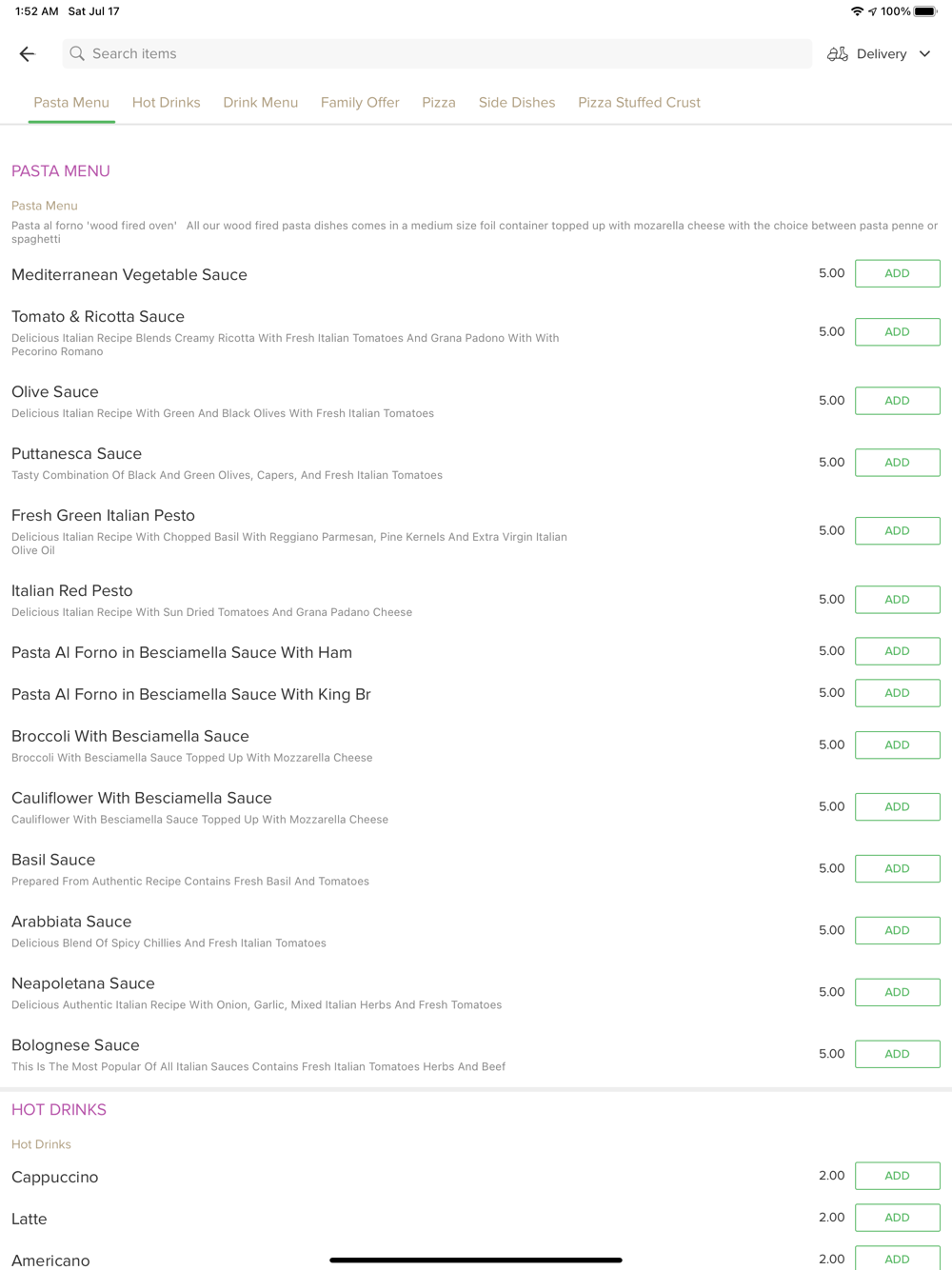This screenshot has width=952, height=1270.
Task: Add a Cappuccino to the order
Action: point(897,1176)
